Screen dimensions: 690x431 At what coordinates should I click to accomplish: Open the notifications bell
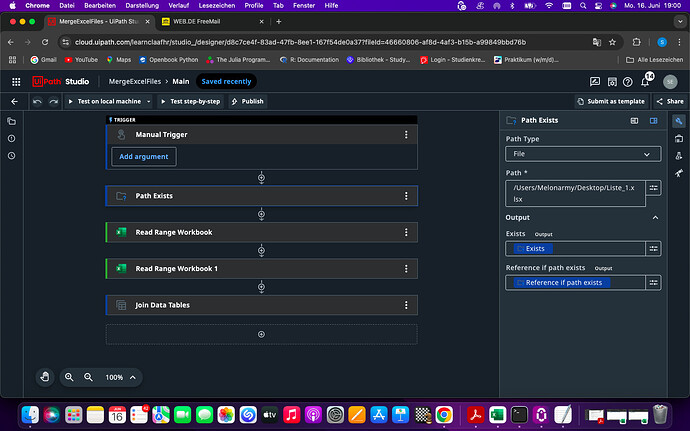pyautogui.click(x=645, y=81)
